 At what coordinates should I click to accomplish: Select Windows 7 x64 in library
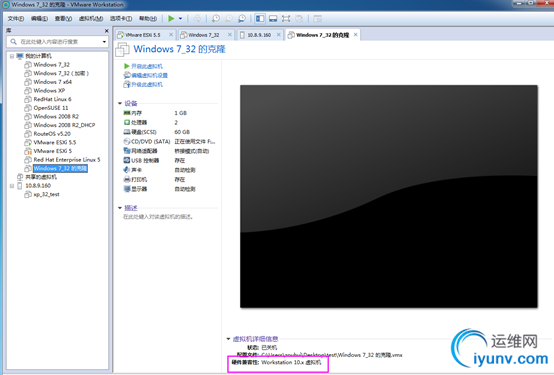click(52, 82)
